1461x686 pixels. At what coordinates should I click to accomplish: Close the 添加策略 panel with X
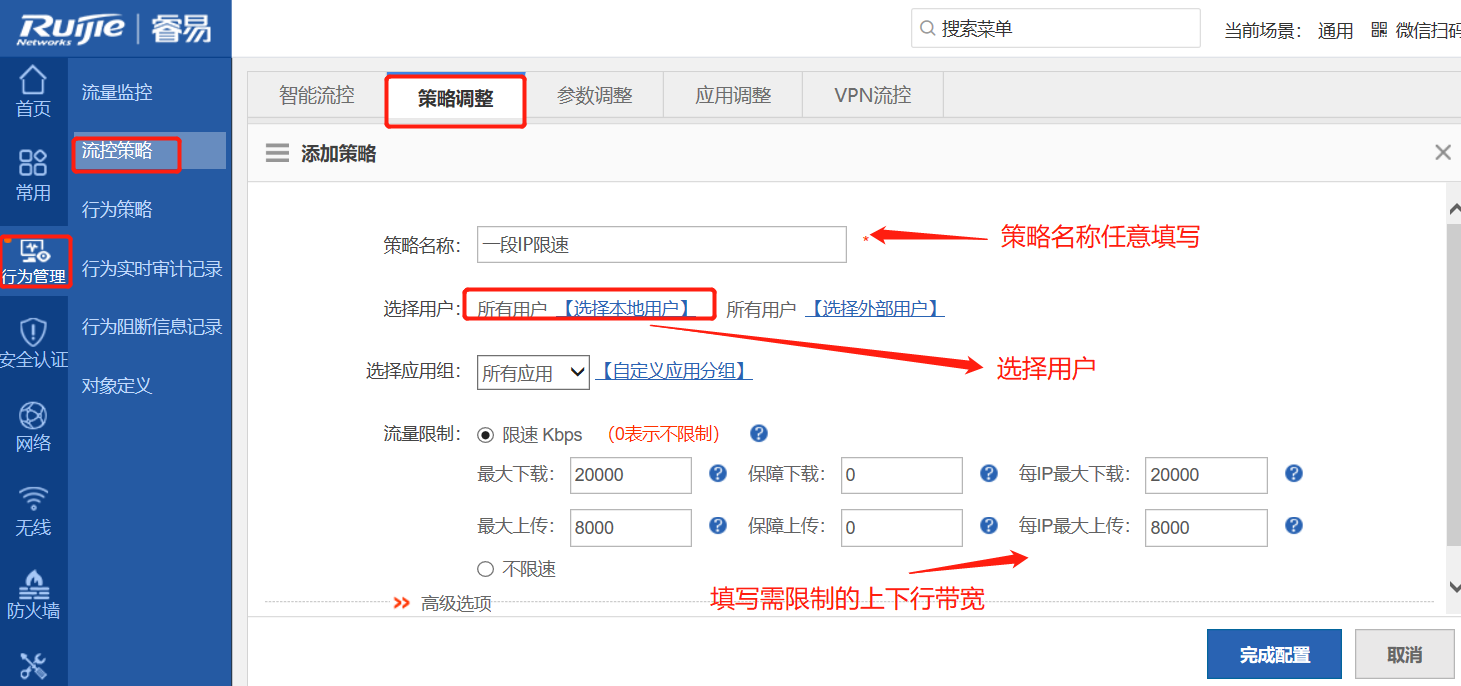1442,152
